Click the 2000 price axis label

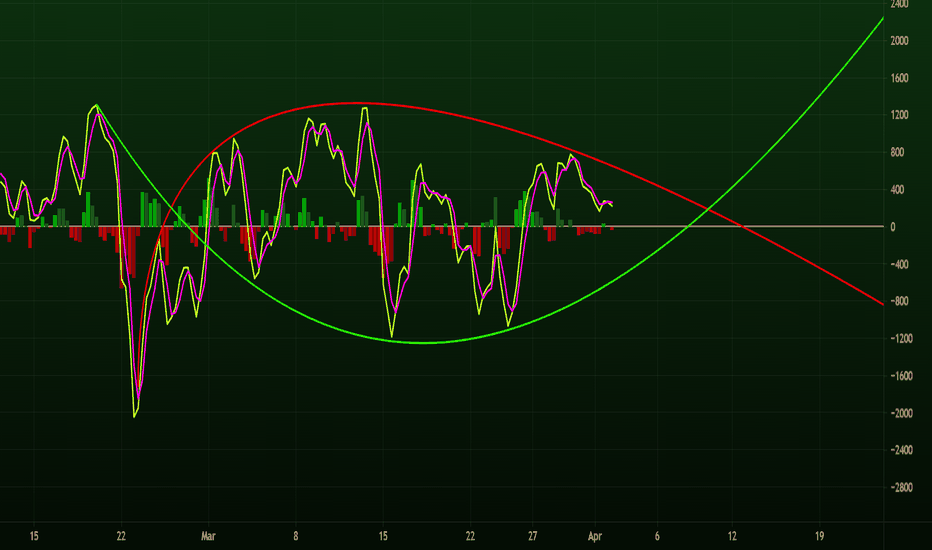click(899, 40)
